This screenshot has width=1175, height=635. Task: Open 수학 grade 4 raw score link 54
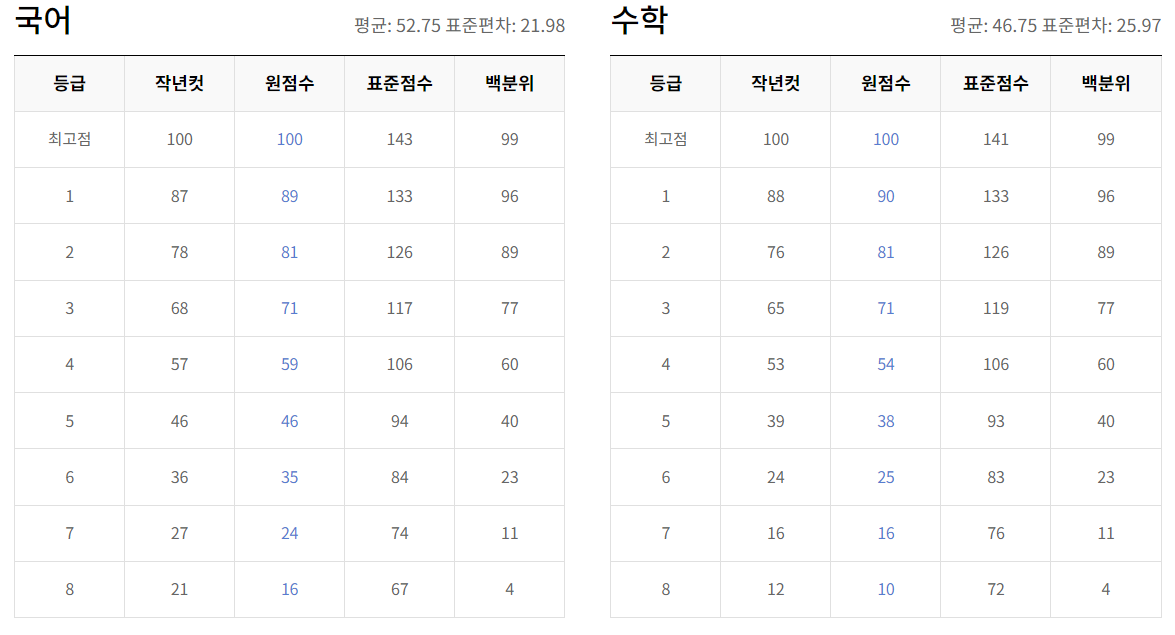(886, 364)
